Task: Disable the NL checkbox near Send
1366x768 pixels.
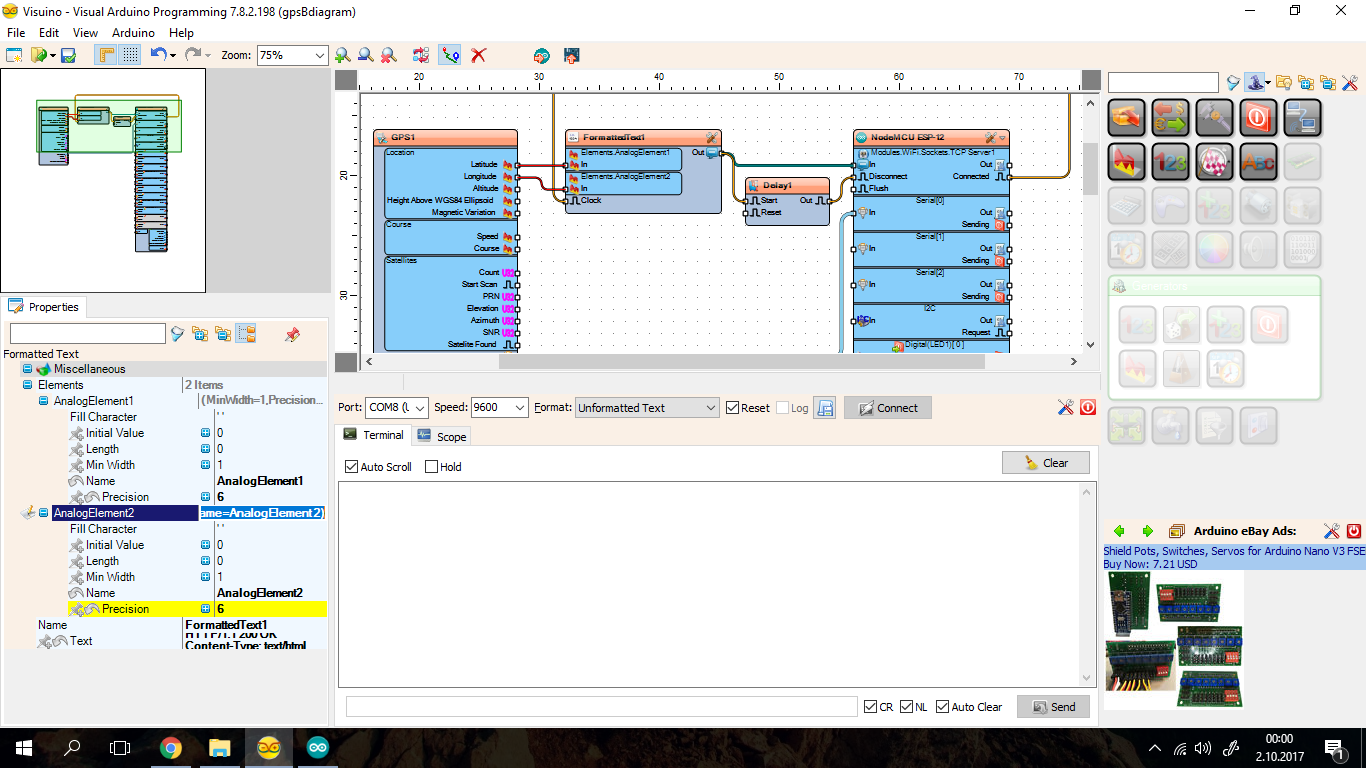Action: tap(906, 706)
